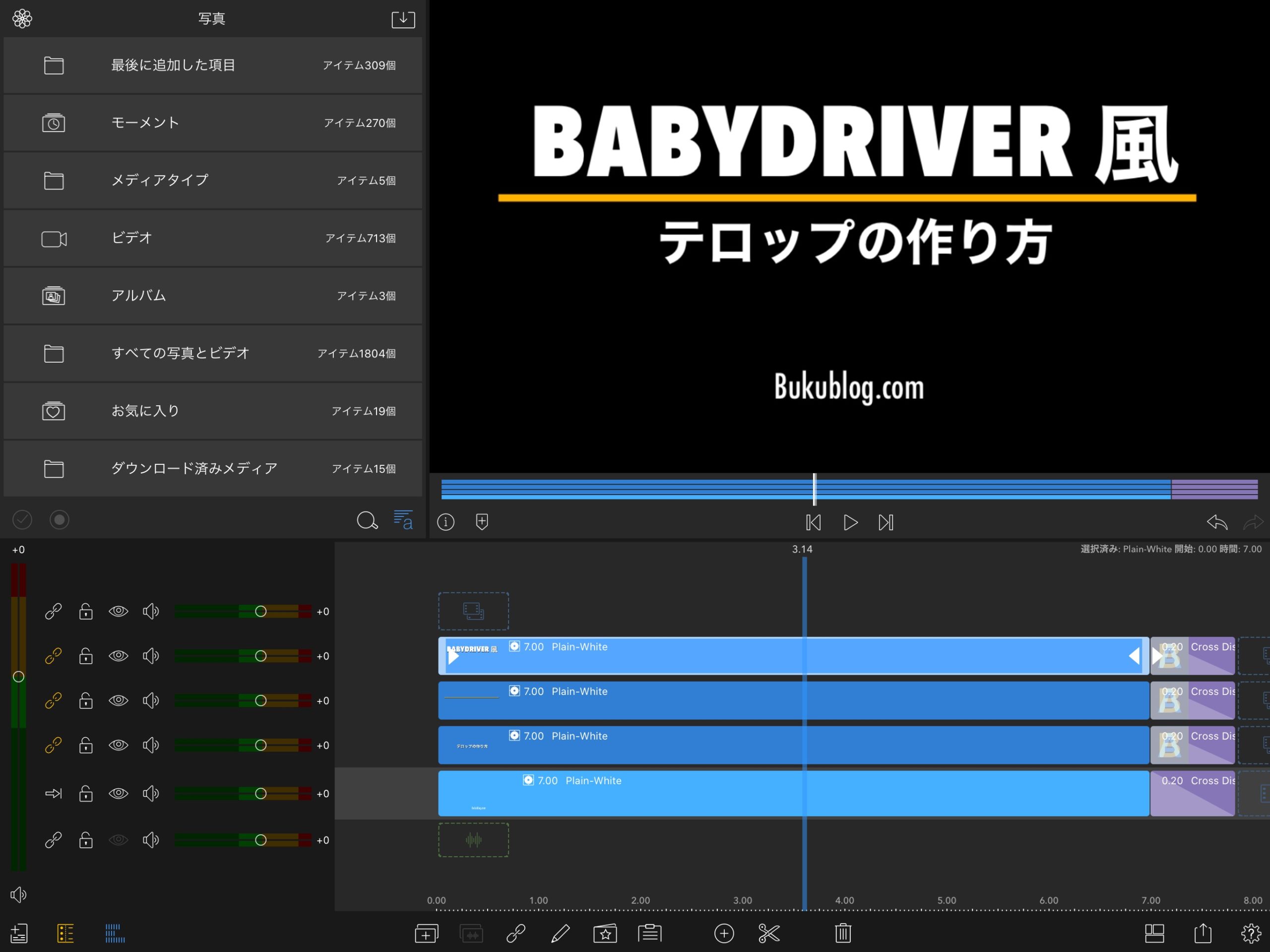Open the search magnifier in media library

367,520
